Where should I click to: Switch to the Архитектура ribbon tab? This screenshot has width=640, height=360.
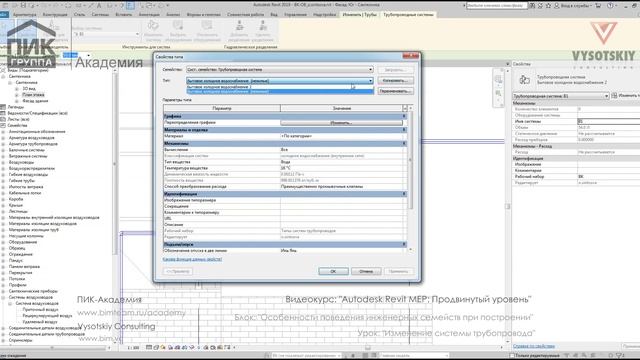[24, 15]
